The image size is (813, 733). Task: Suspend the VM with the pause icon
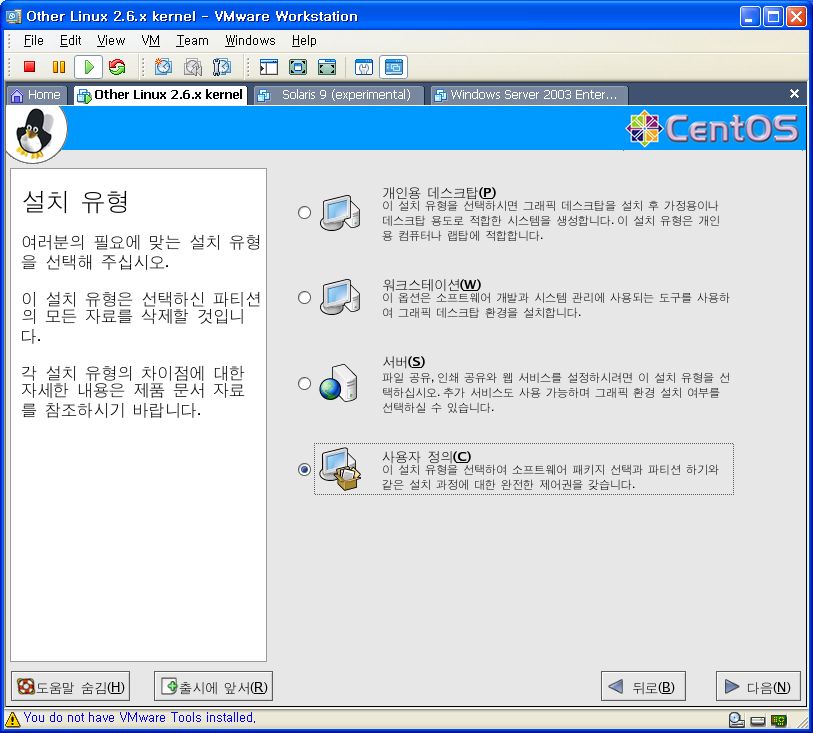click(59, 67)
